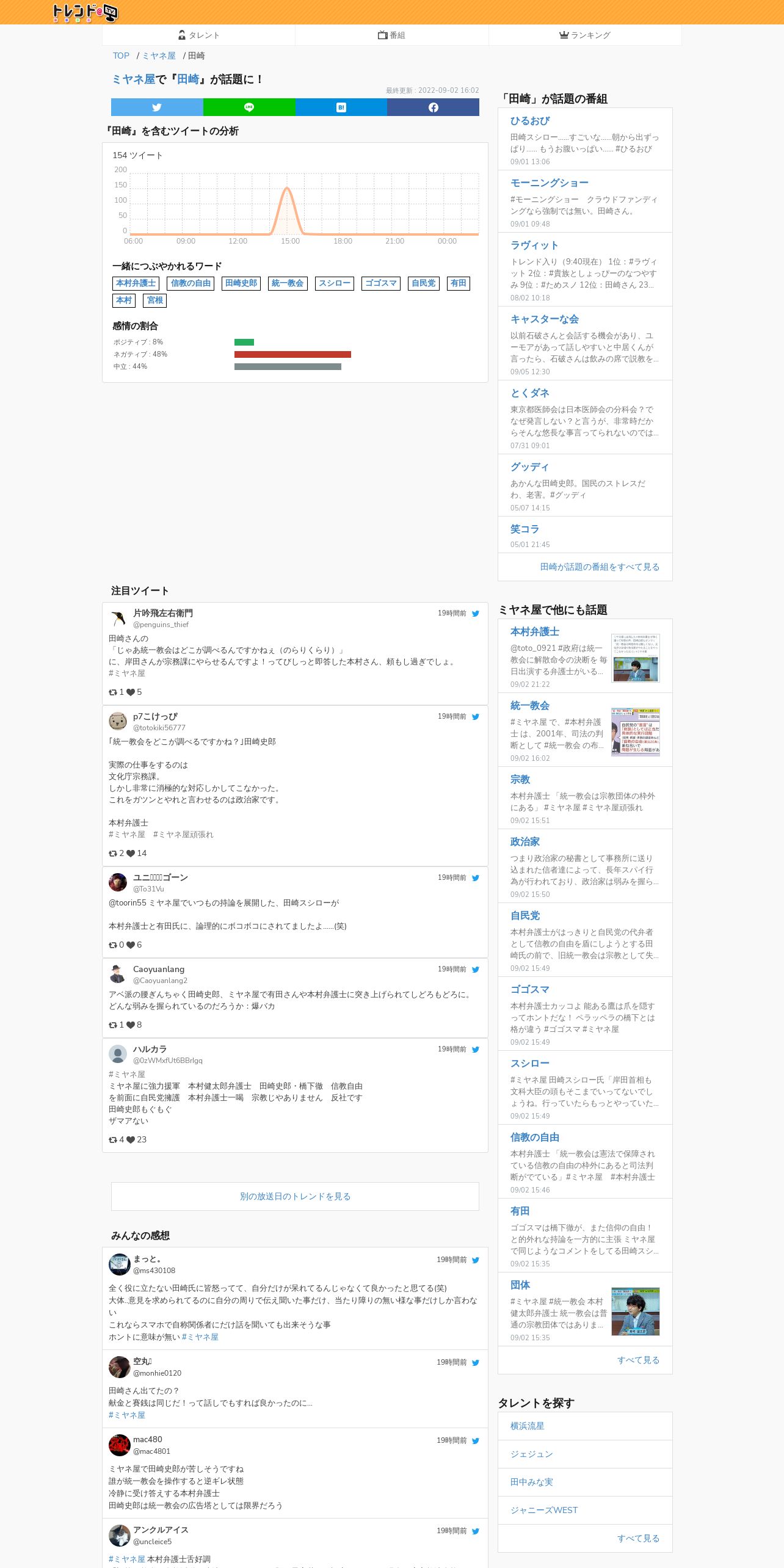This screenshot has height=1568, width=784.
Task: Click 田崎が話題の番組をすべて見る link
Action: [x=600, y=567]
